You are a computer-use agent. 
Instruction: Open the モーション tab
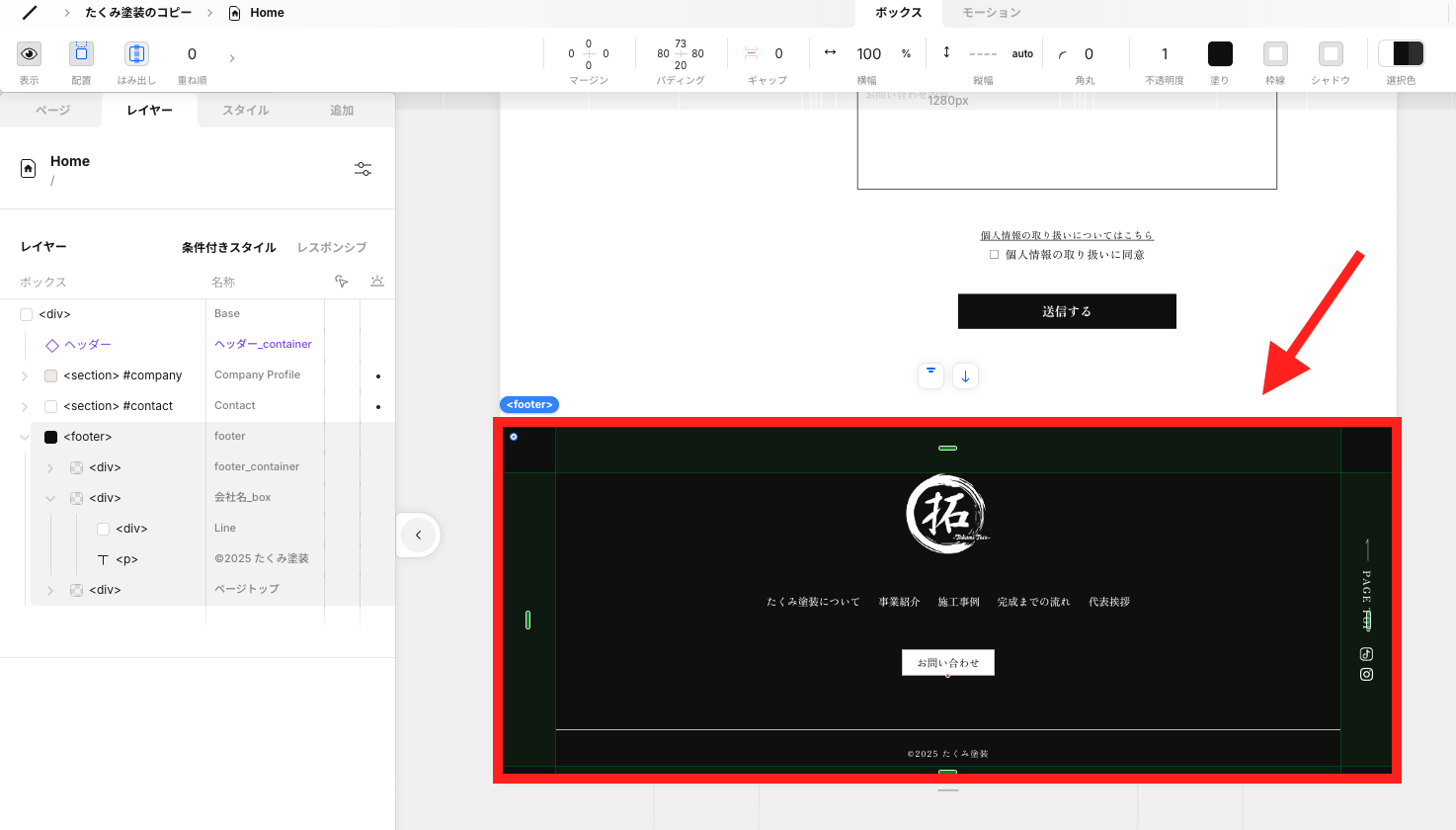point(991,13)
